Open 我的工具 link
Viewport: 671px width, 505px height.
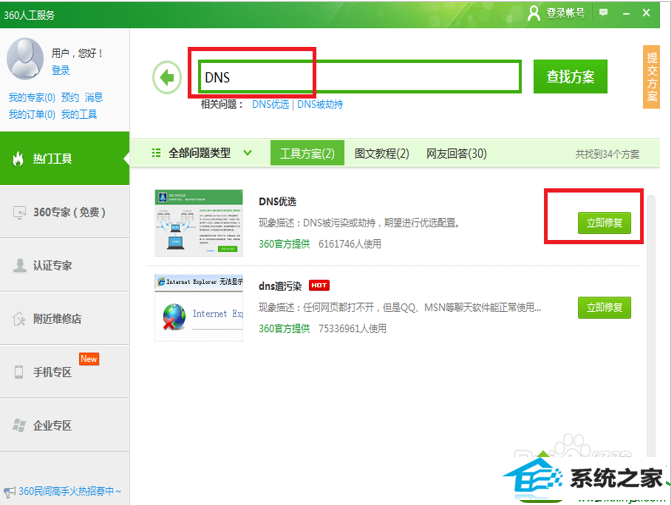(79, 114)
